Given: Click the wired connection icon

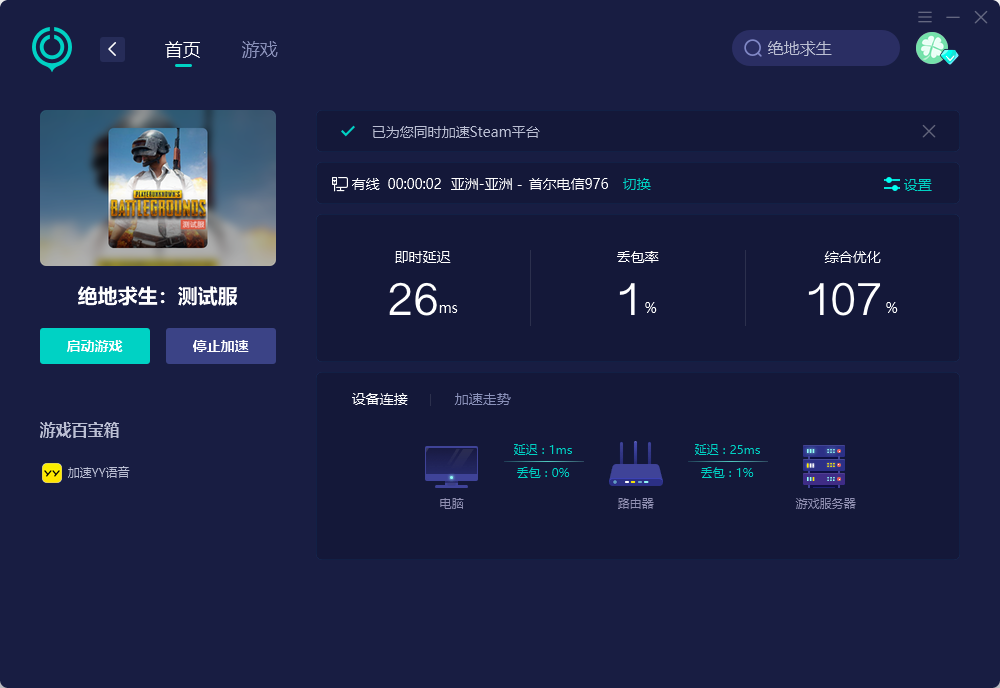Looking at the screenshot, I should pyautogui.click(x=339, y=184).
